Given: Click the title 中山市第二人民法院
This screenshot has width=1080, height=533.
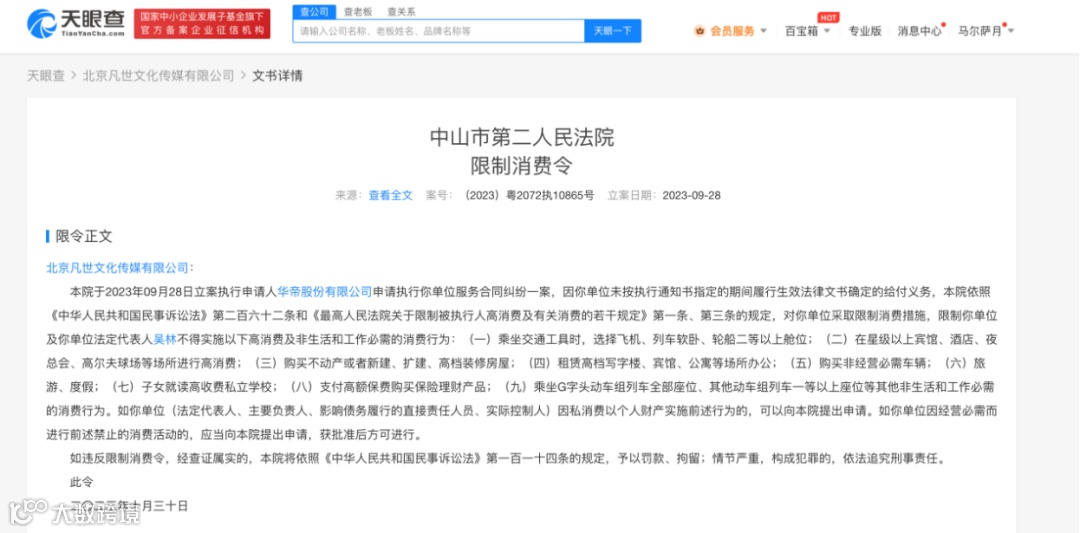Looking at the screenshot, I should [x=521, y=138].
